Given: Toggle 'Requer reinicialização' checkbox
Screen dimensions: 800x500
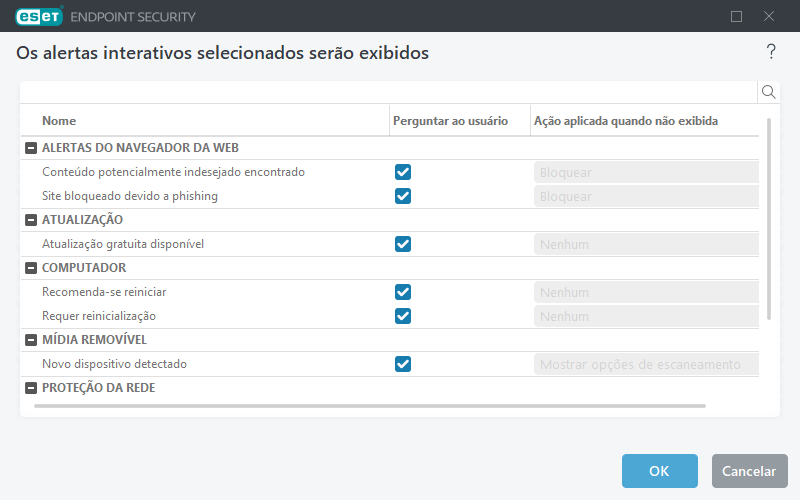Looking at the screenshot, I should [x=403, y=316].
